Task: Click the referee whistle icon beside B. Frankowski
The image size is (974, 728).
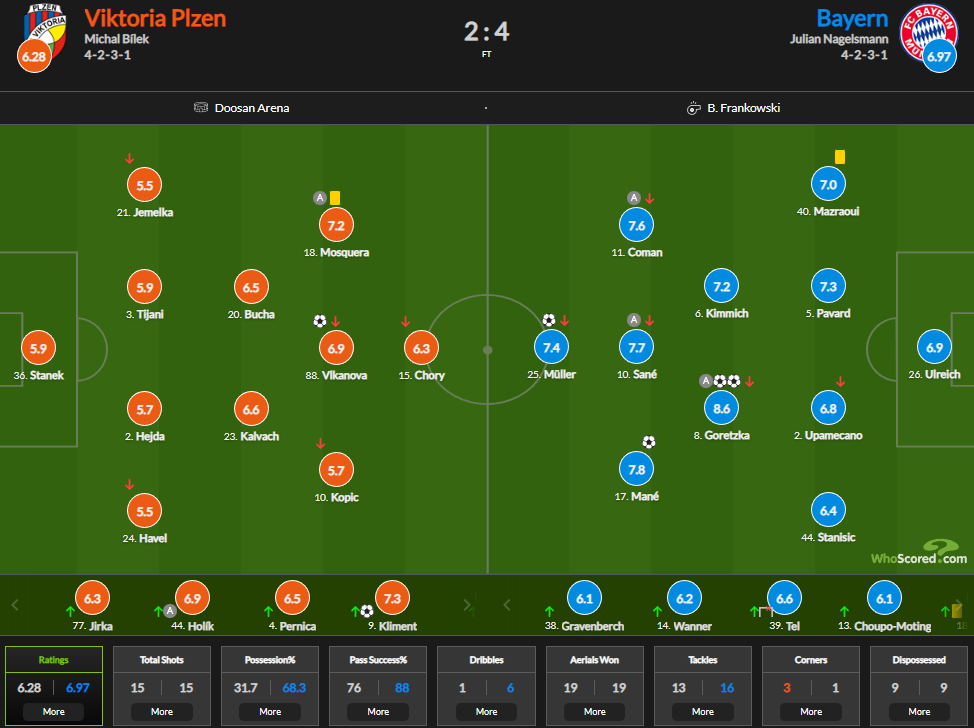Action: coord(693,108)
